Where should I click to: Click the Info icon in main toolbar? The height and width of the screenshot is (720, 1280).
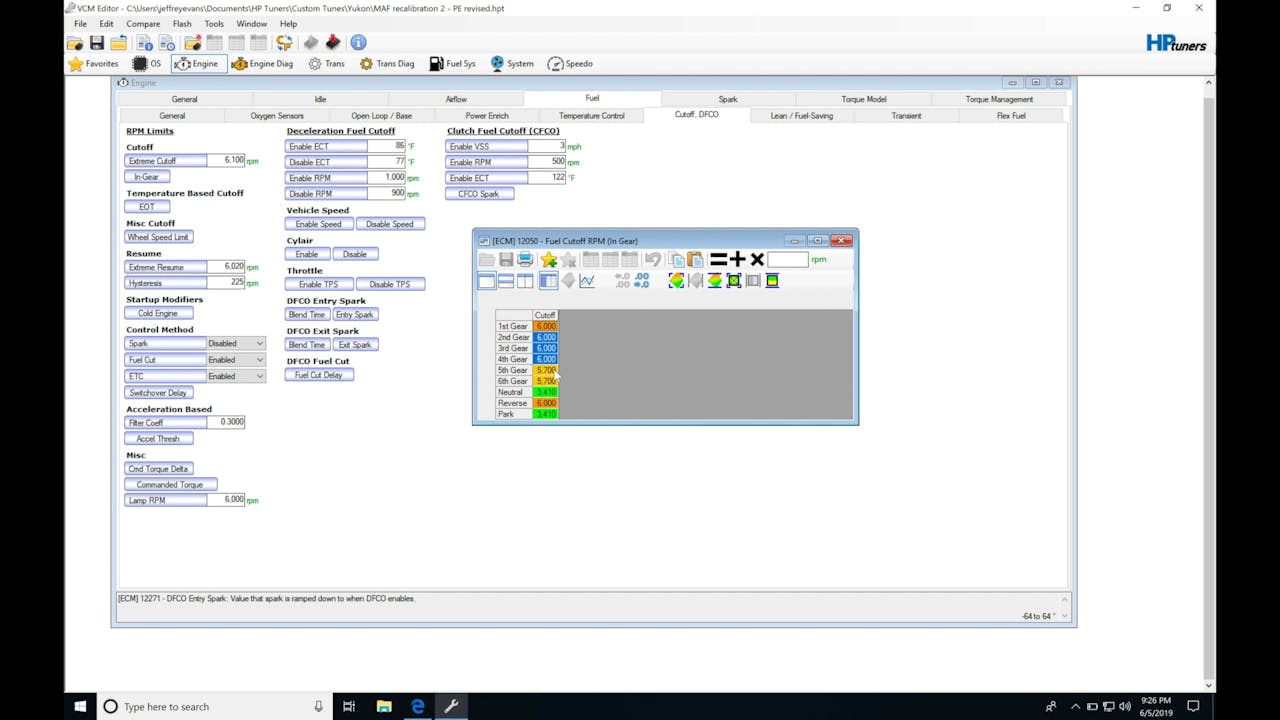(x=358, y=42)
